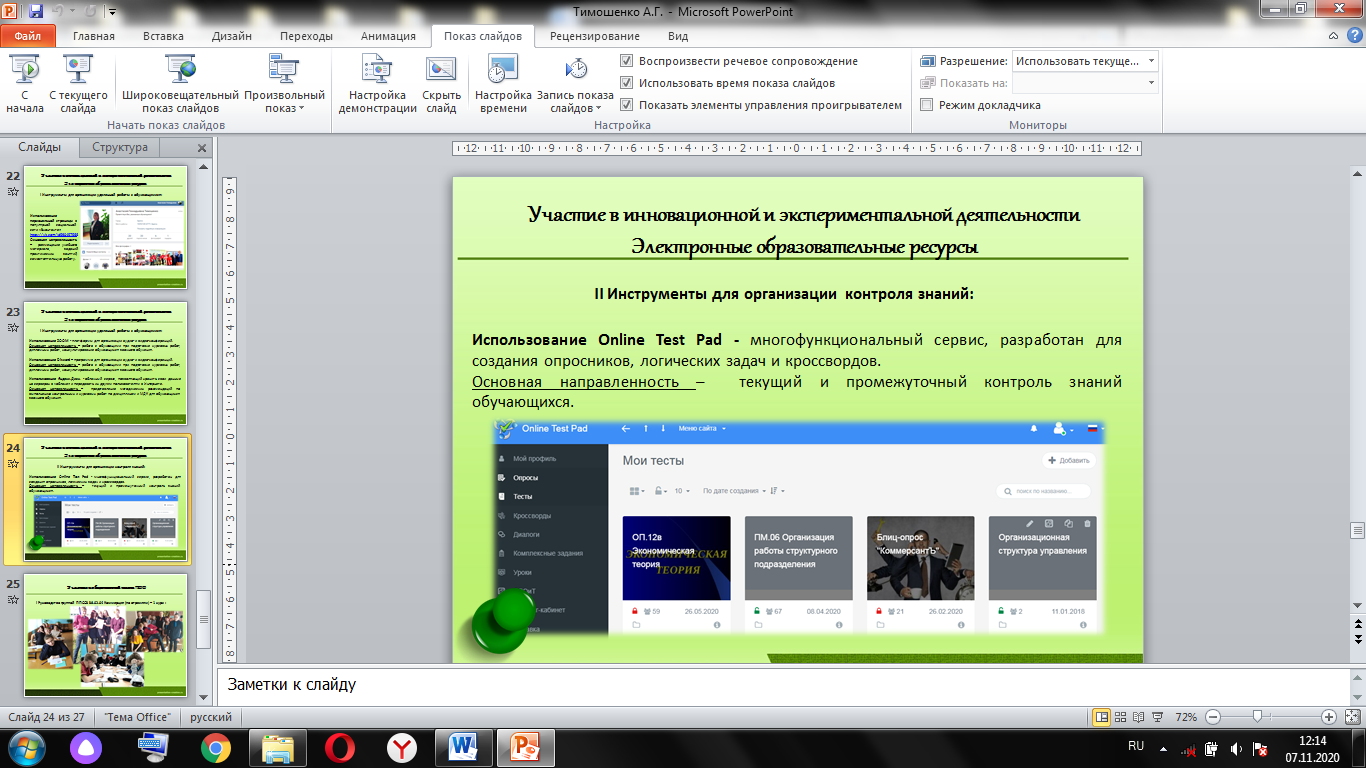The image size is (1366, 768).
Task: Click the zoom slider handle
Action: (1257, 717)
